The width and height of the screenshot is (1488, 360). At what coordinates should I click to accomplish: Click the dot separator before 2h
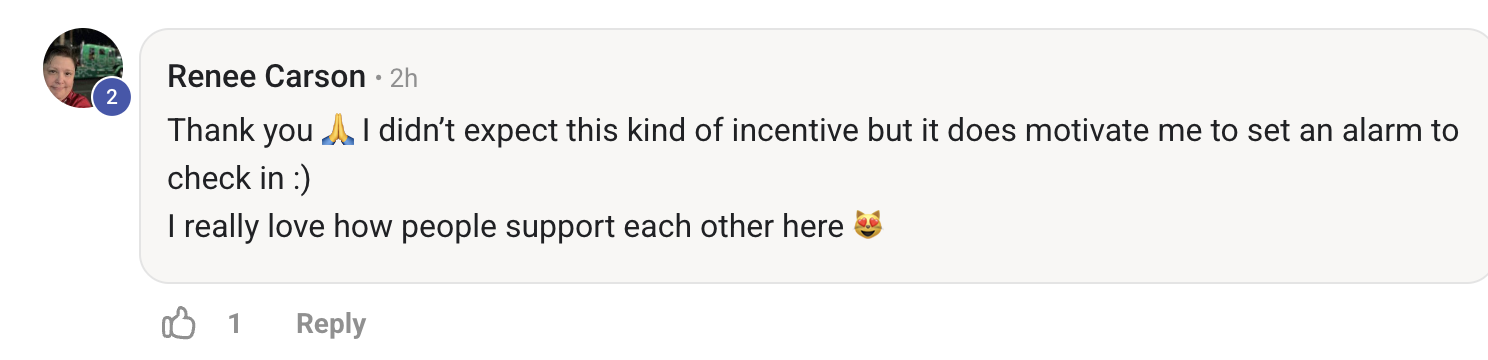378,78
